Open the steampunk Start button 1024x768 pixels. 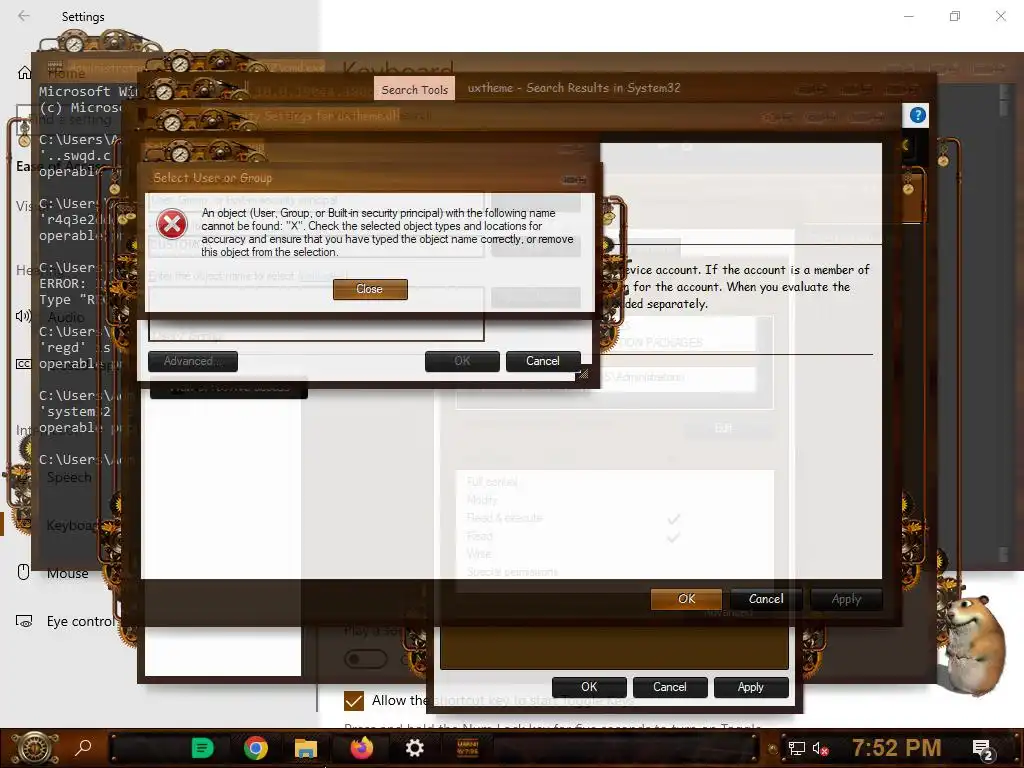(35, 748)
